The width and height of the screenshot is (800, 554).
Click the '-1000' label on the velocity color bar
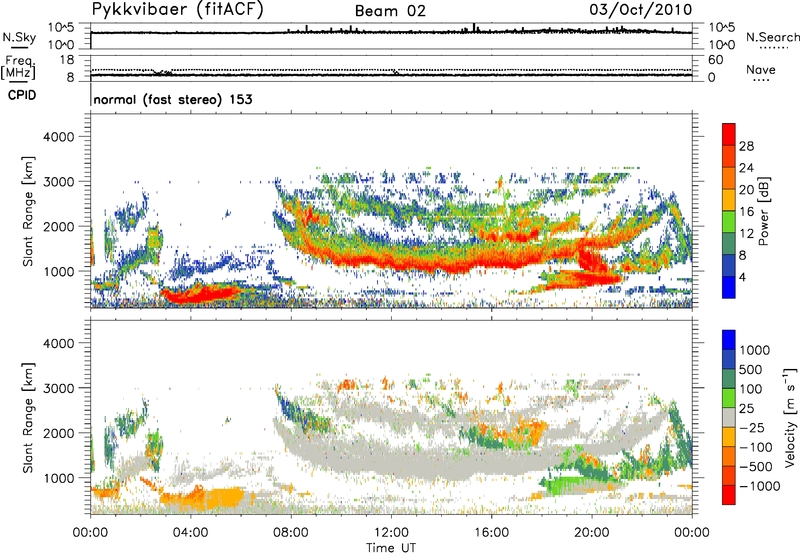tap(759, 486)
